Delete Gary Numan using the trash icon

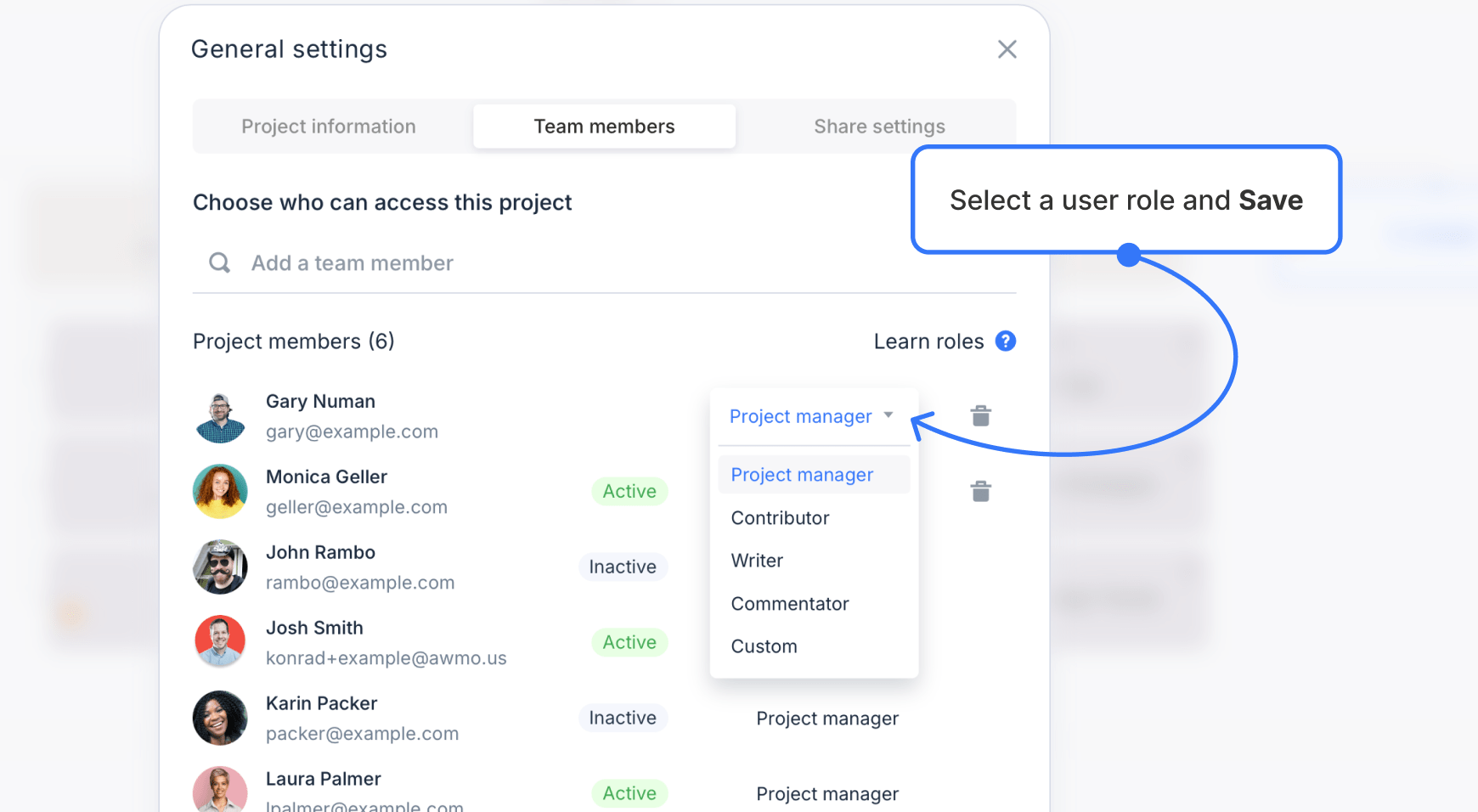click(x=979, y=416)
